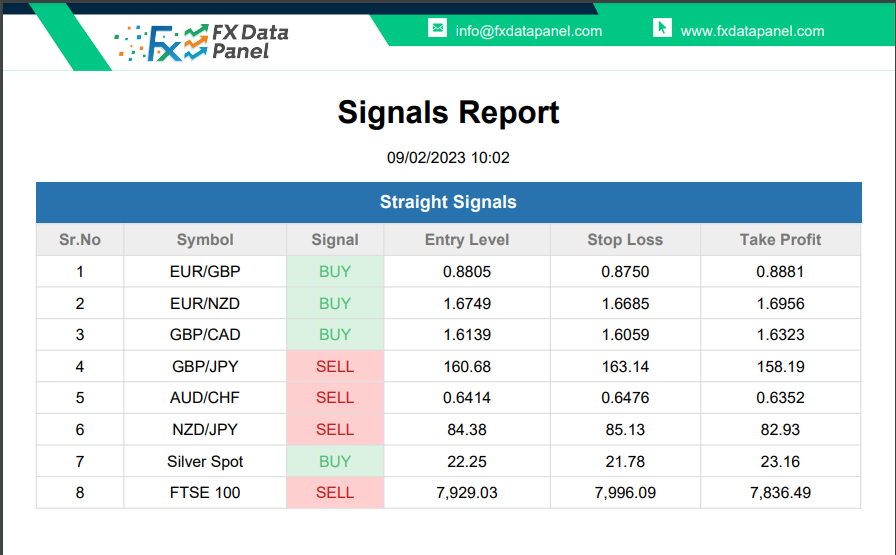Click entry level 22.25
This screenshot has height=555, width=896.
tap(467, 461)
